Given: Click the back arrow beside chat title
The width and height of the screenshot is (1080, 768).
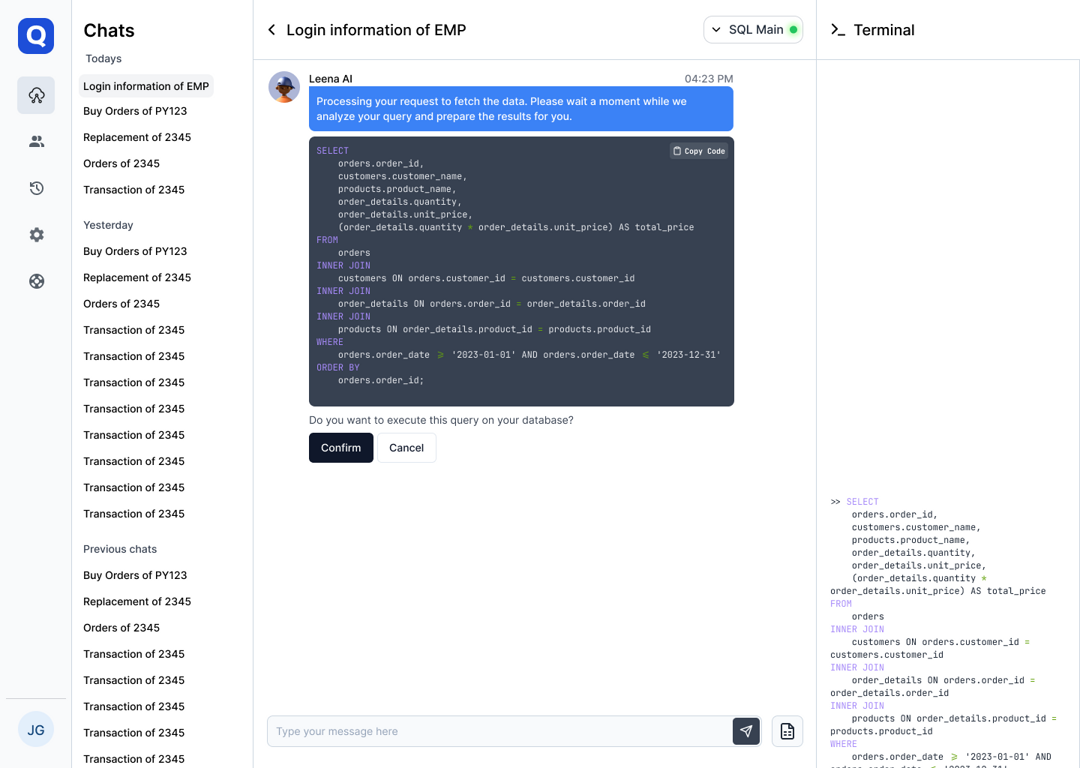Looking at the screenshot, I should tap(272, 30).
